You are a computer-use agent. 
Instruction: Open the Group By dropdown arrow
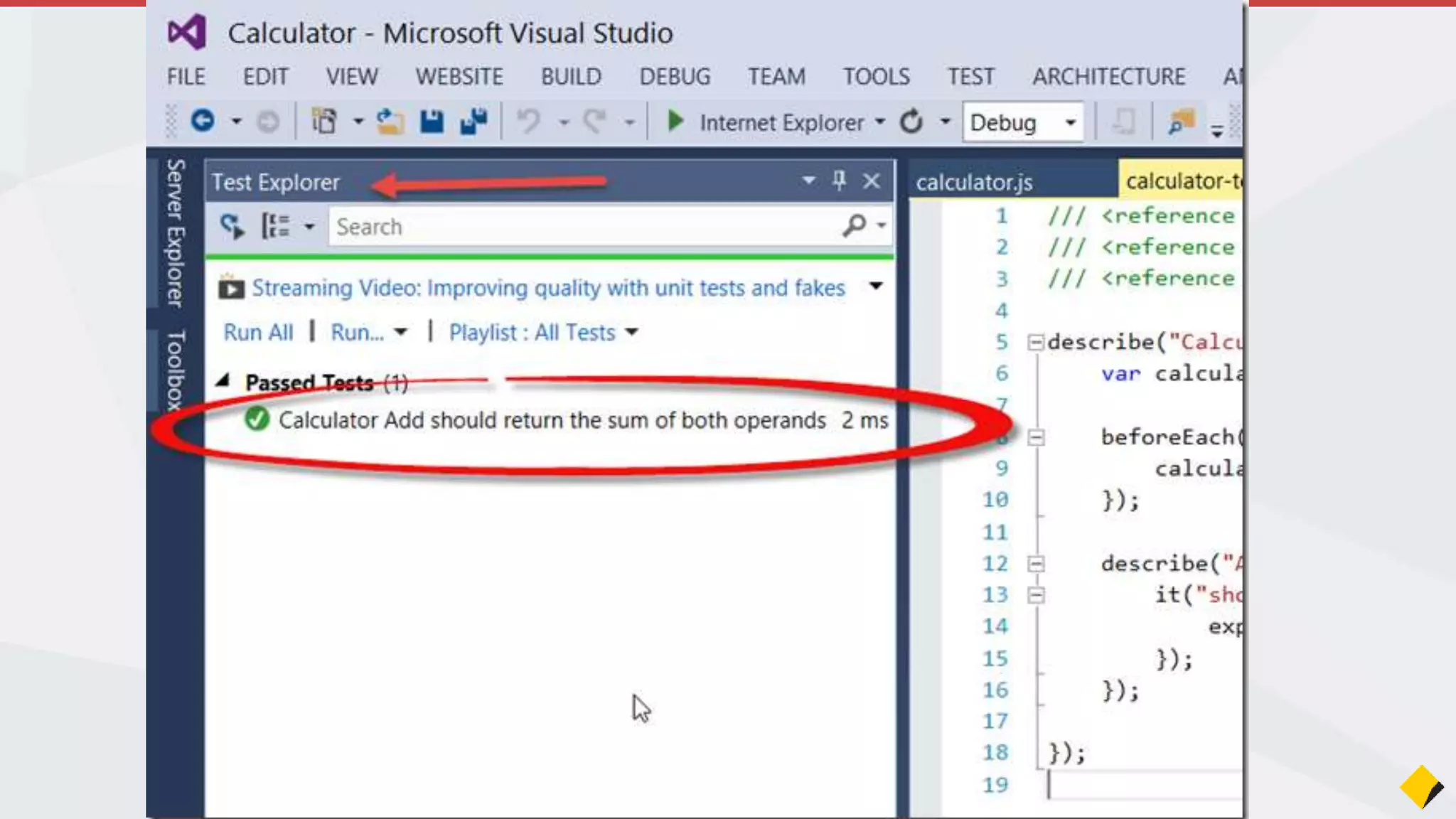[x=309, y=227]
